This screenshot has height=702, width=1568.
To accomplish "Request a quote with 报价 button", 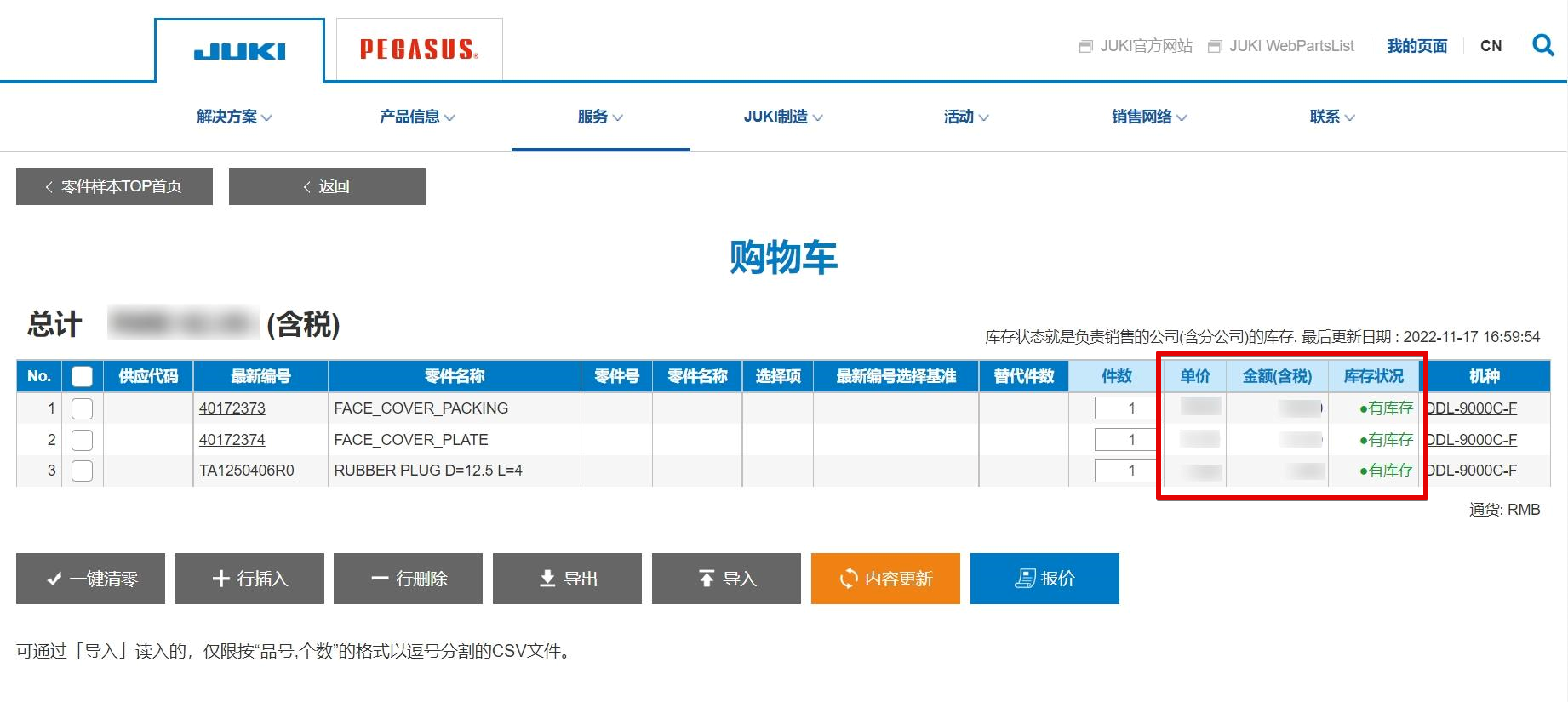I will click(x=1044, y=579).
